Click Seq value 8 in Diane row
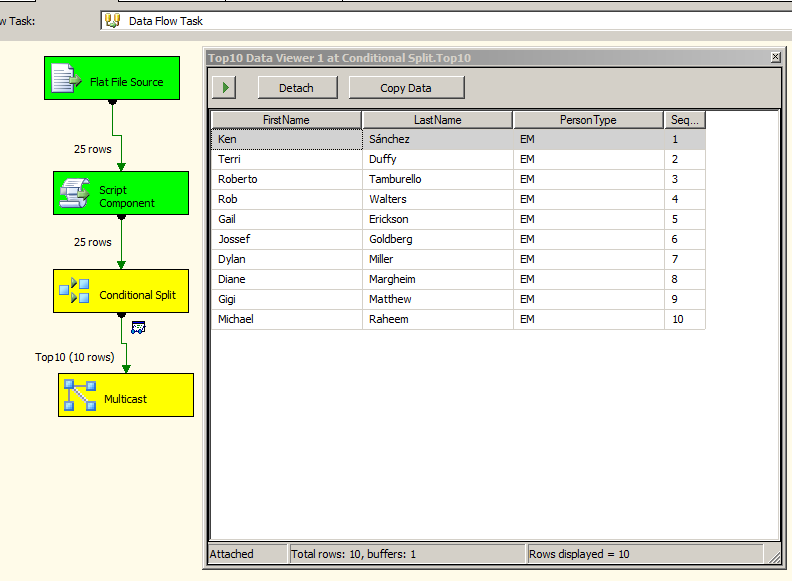Viewport: 792px width, 581px height. 685,279
